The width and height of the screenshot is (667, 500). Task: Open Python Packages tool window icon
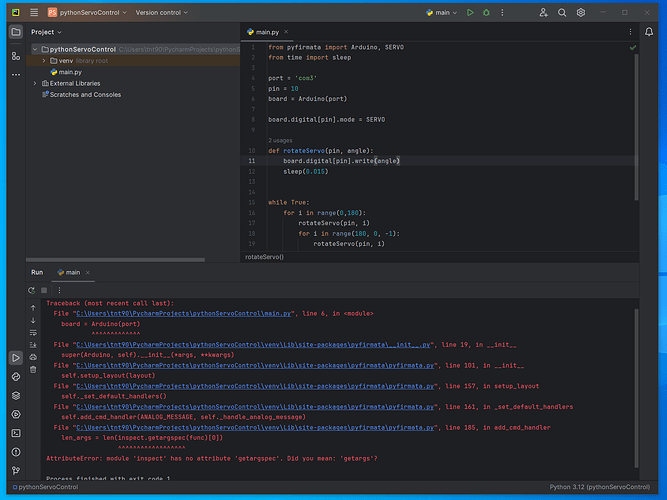16,377
